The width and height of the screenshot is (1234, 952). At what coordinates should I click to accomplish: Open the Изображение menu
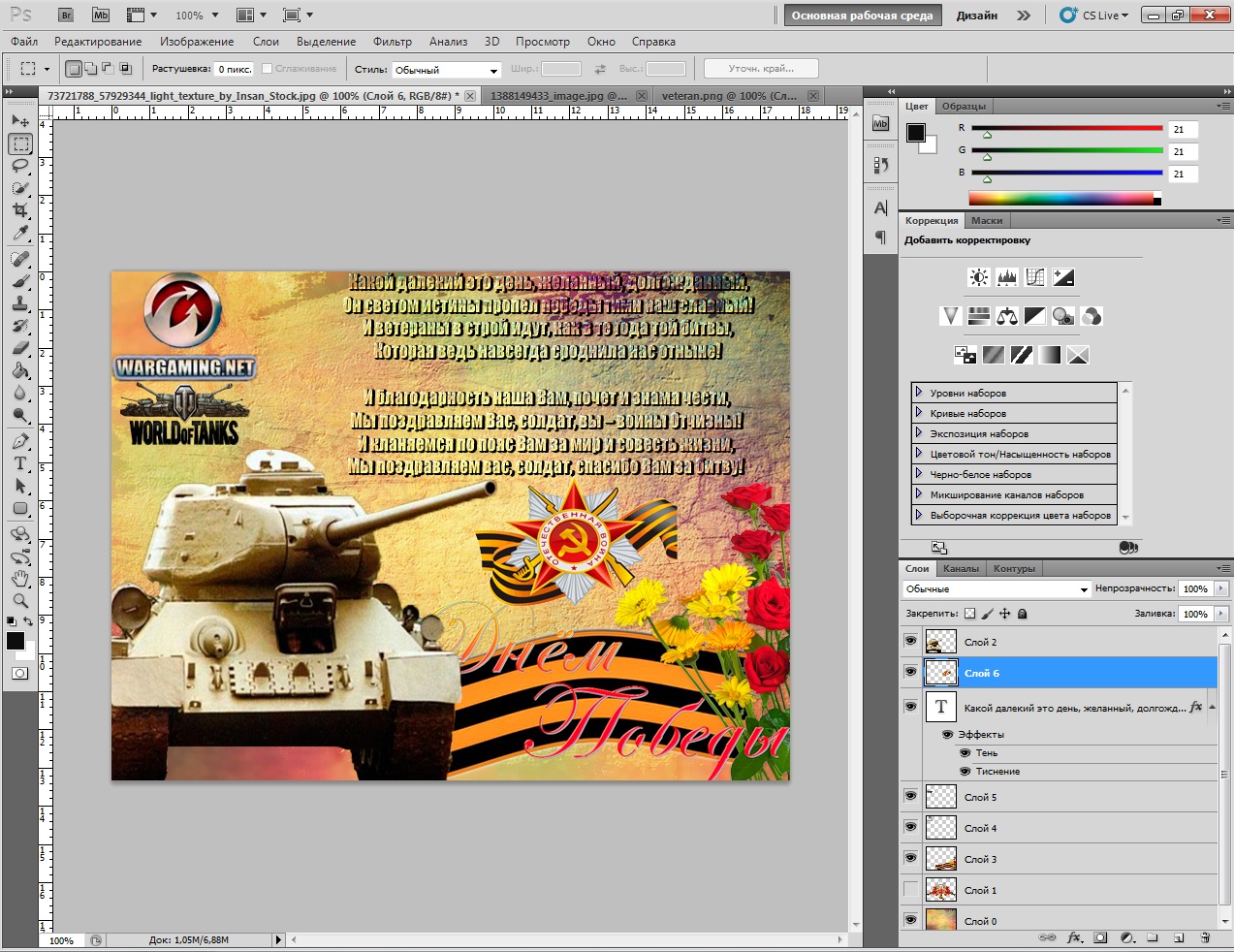pyautogui.click(x=197, y=42)
